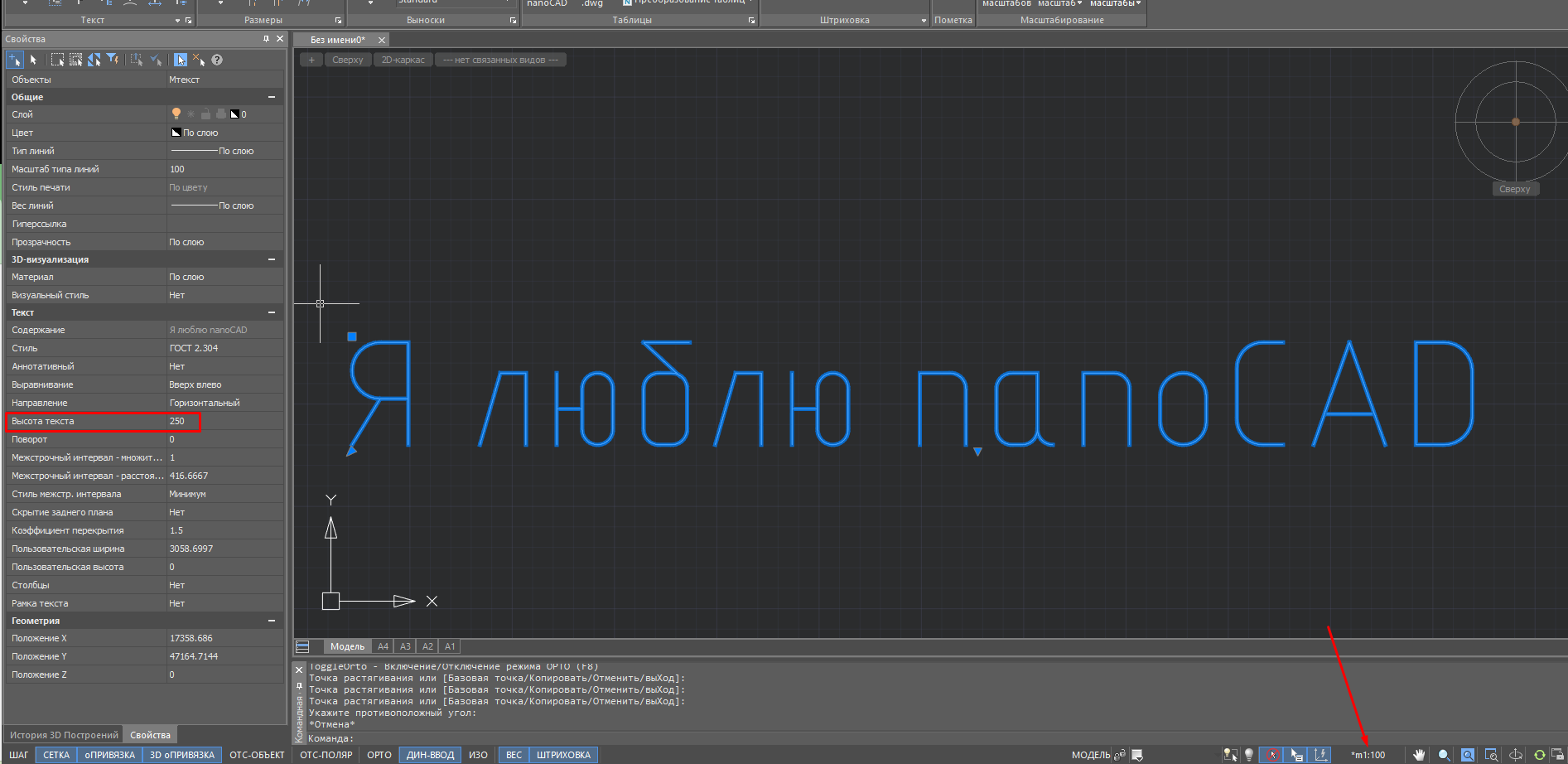Viewport: 1568px width, 764px height.
Task: Activate the 3D orbit icon in status bar
Action: tap(1515, 755)
